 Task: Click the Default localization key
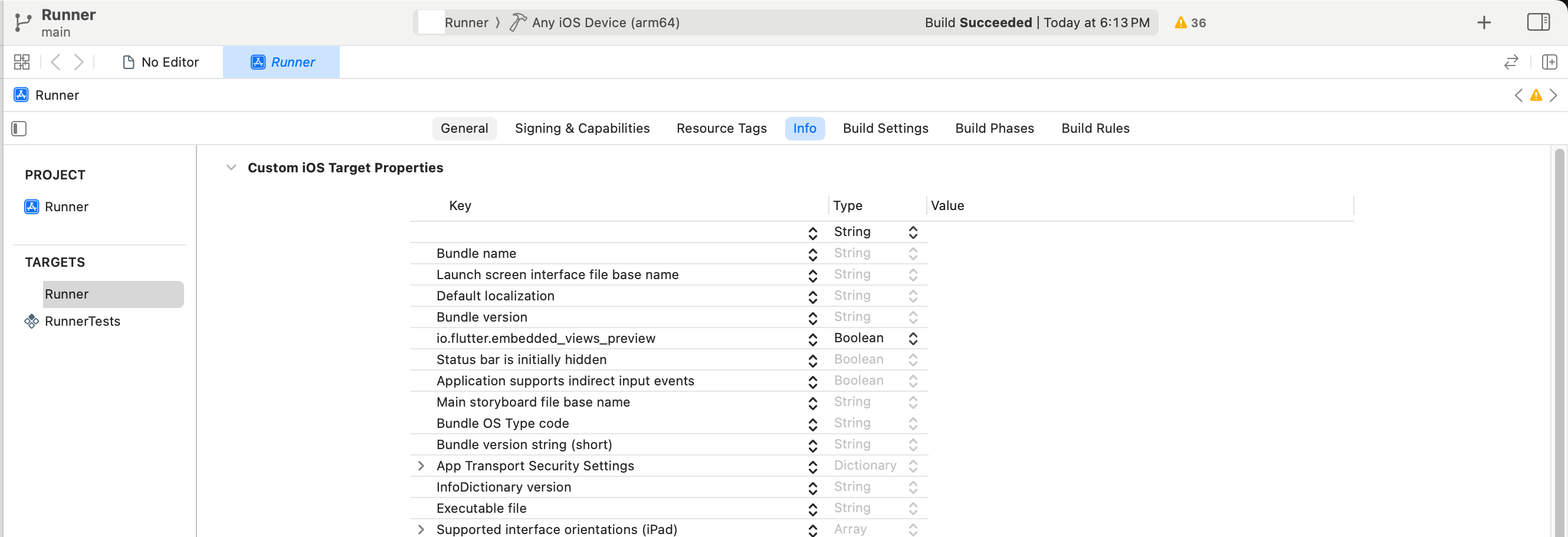tap(495, 296)
